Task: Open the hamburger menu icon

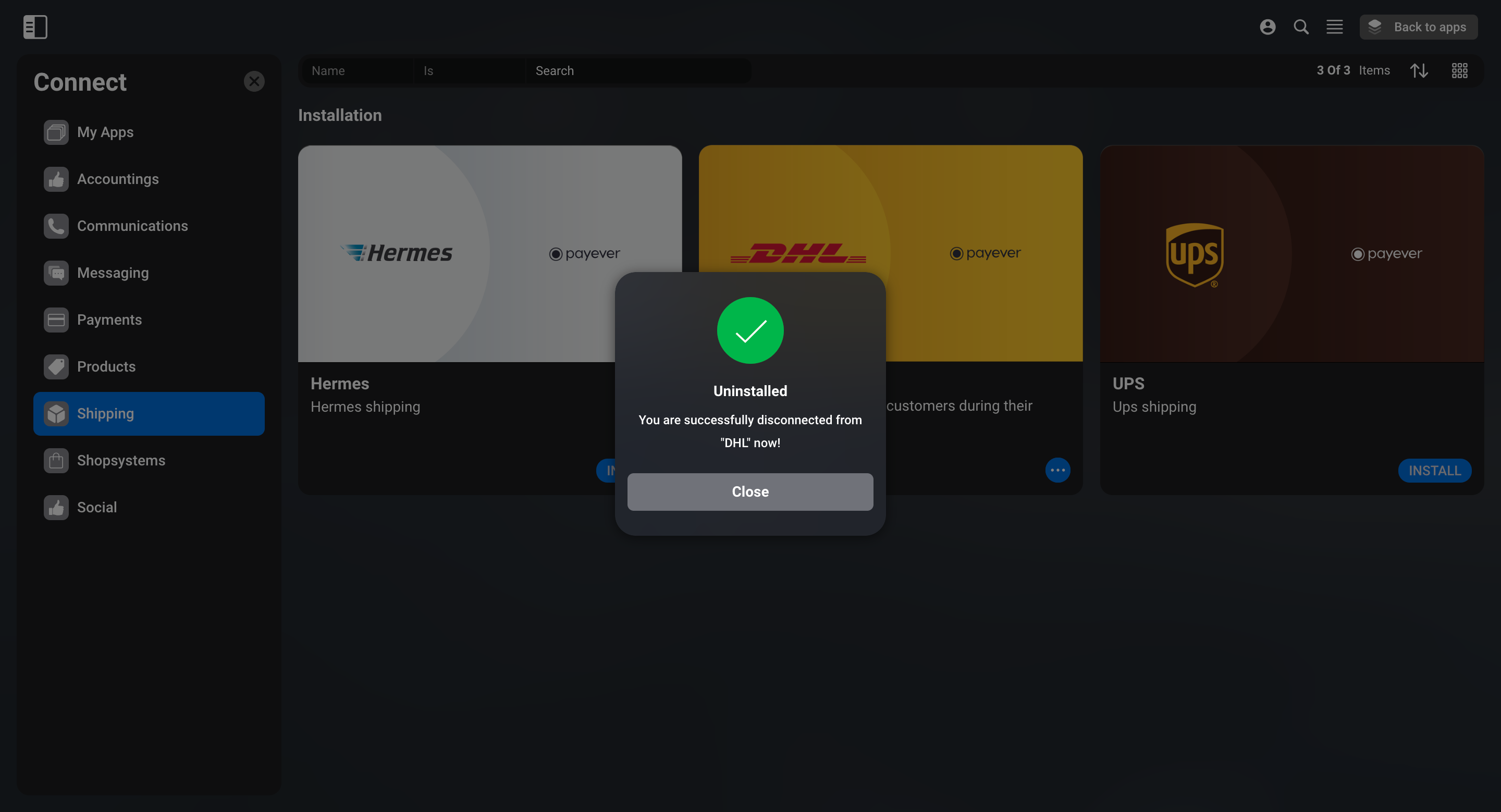Action: [x=1334, y=27]
